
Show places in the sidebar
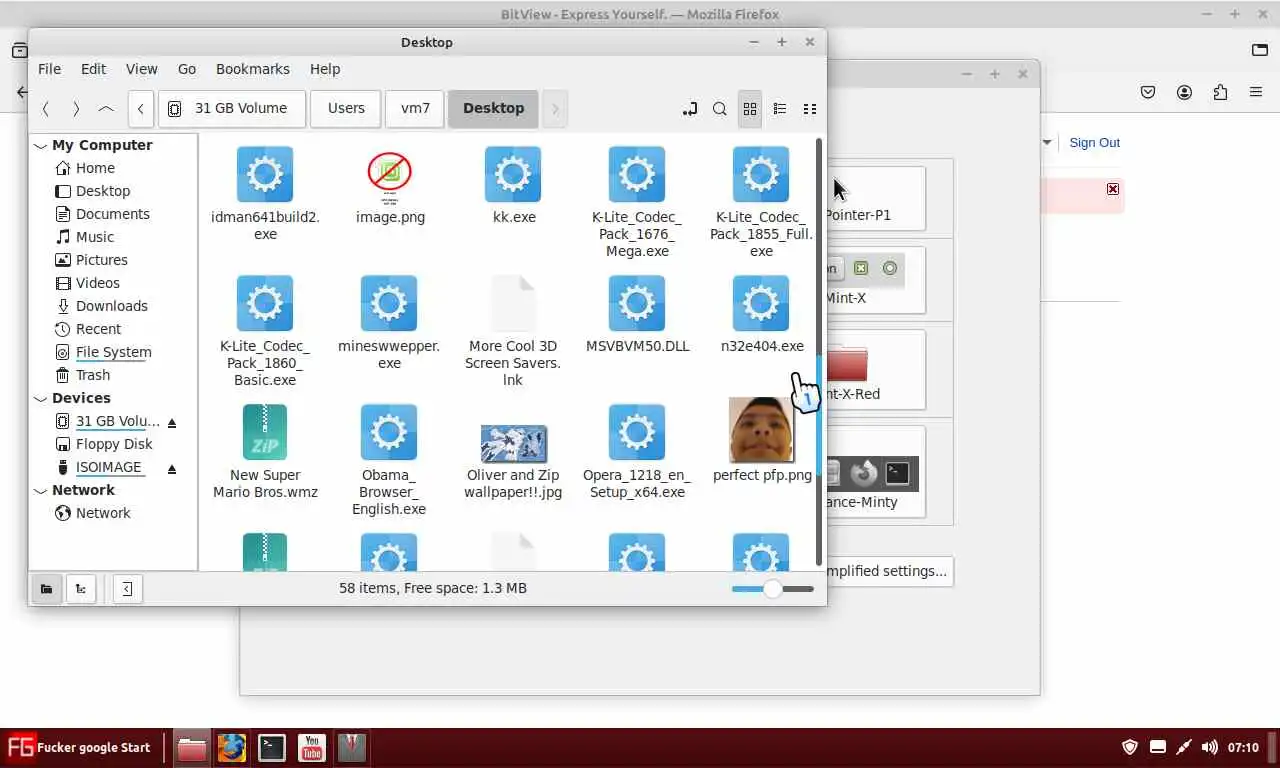click(46, 589)
